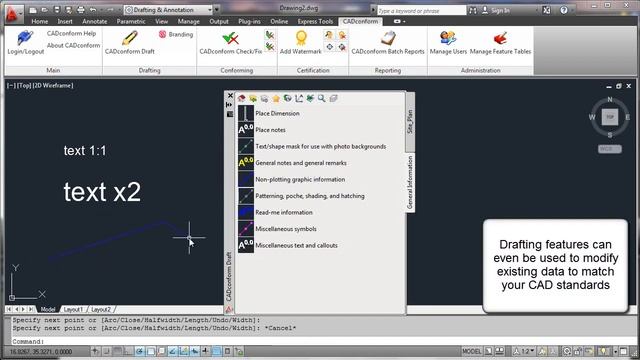Screen dimensions: 640x360
Task: Switch to the Annotate ribbon tab
Action: (x=94, y=21)
